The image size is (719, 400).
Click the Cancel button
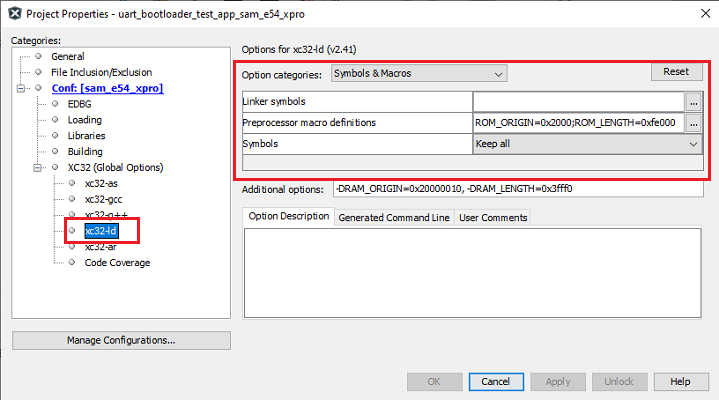(495, 381)
